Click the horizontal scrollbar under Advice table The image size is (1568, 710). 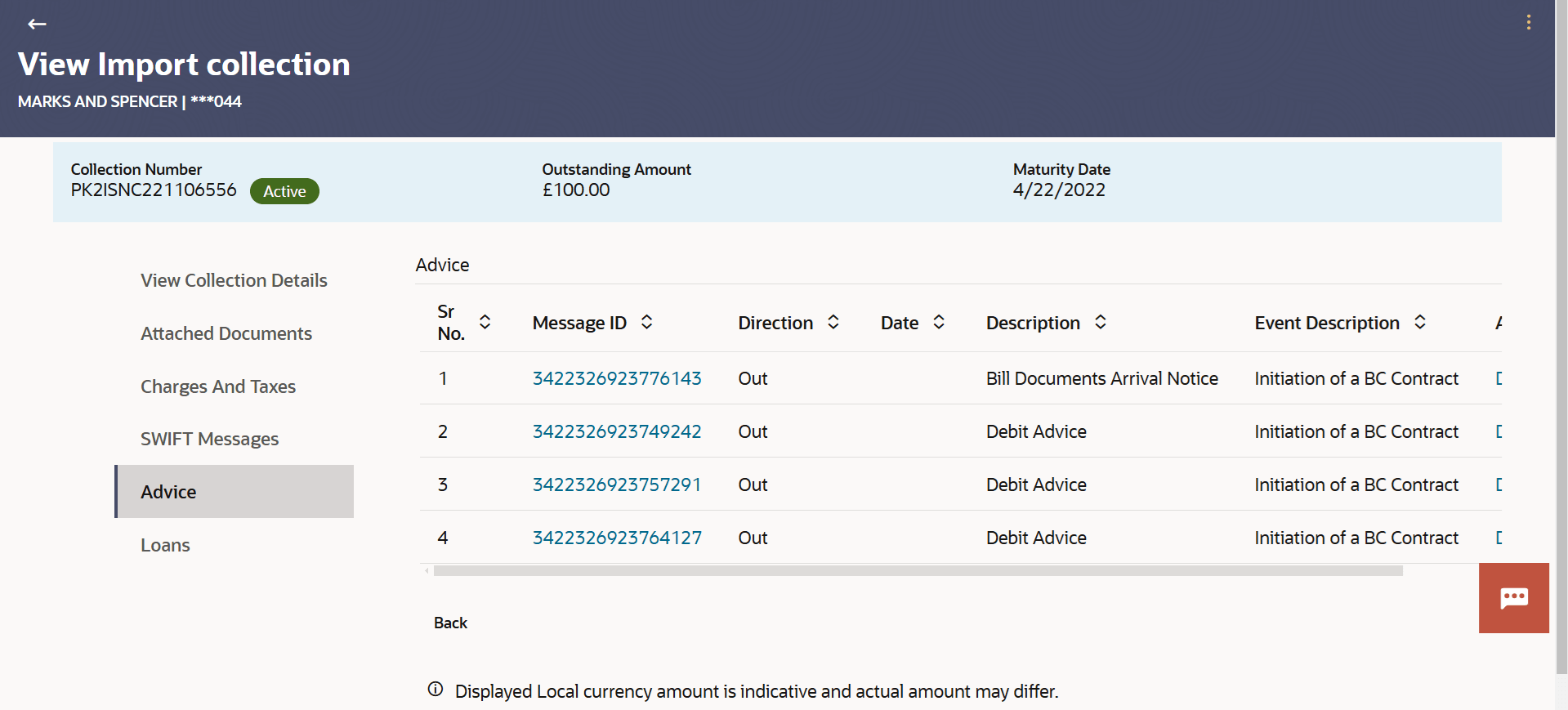918,571
